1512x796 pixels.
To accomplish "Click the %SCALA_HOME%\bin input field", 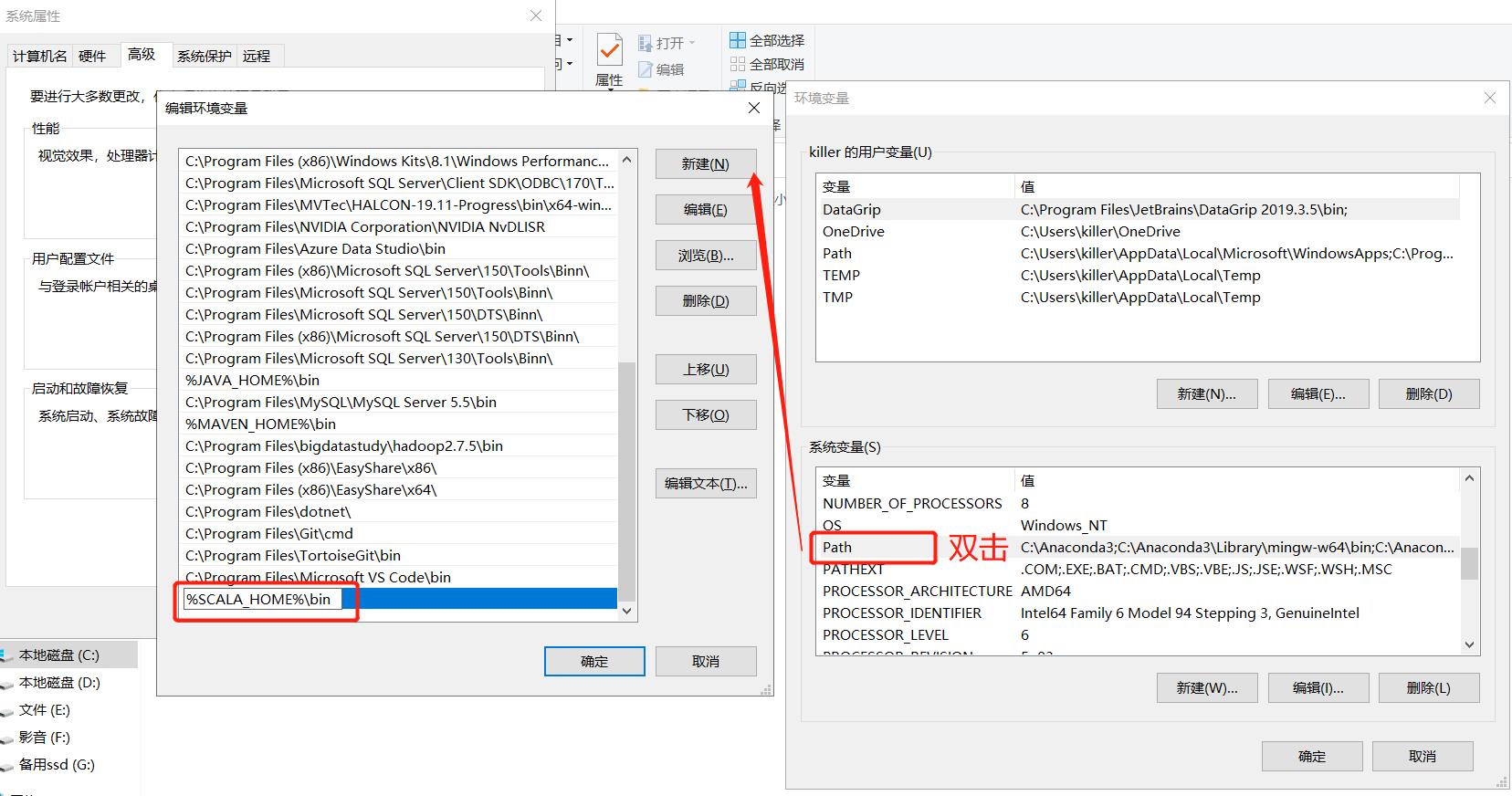I will click(263, 600).
